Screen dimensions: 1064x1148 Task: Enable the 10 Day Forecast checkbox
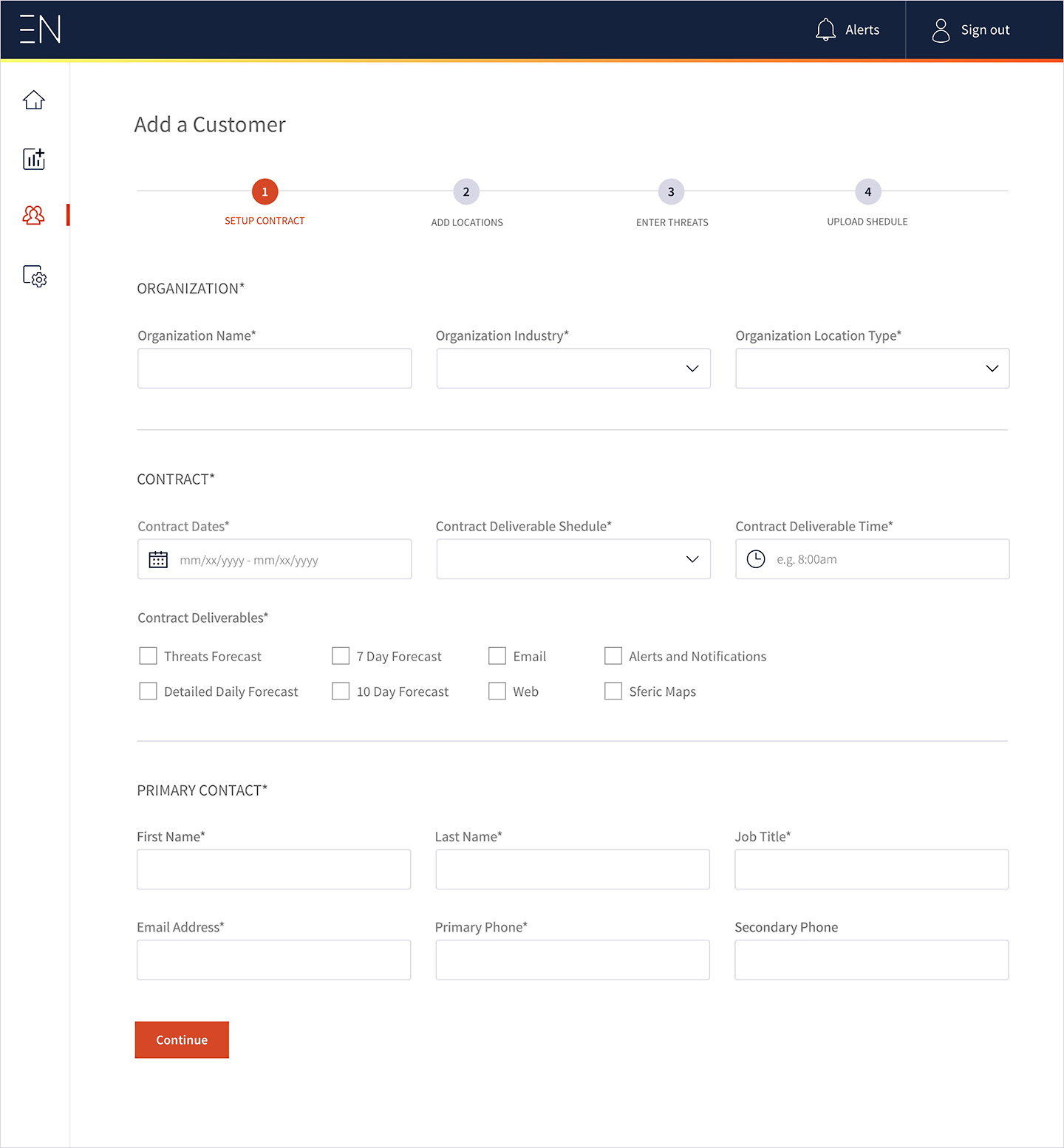(341, 691)
